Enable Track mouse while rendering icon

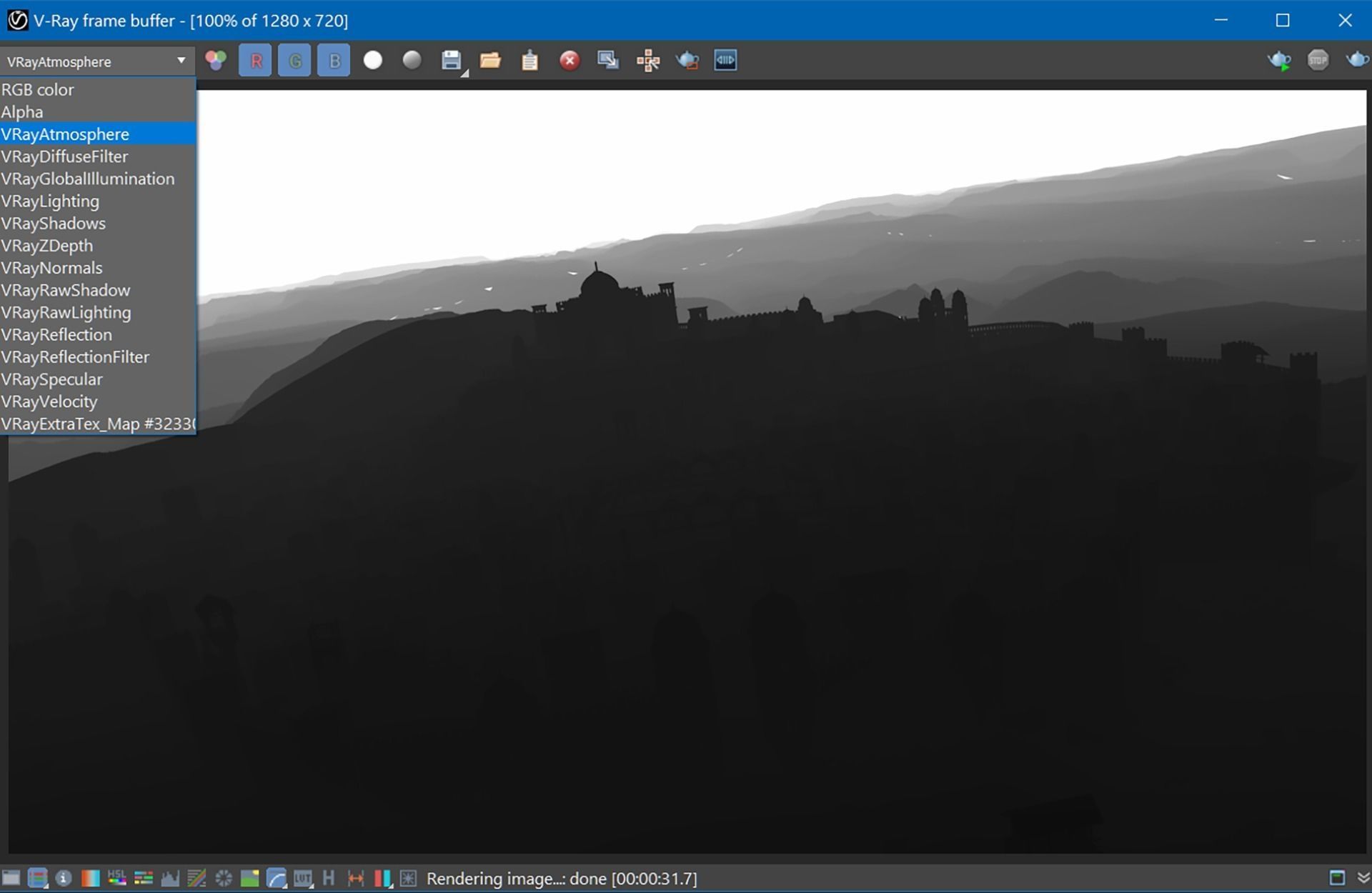click(647, 61)
